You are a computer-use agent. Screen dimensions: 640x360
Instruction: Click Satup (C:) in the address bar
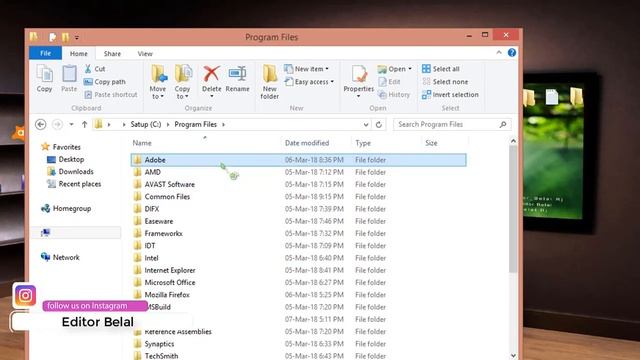[x=146, y=124]
